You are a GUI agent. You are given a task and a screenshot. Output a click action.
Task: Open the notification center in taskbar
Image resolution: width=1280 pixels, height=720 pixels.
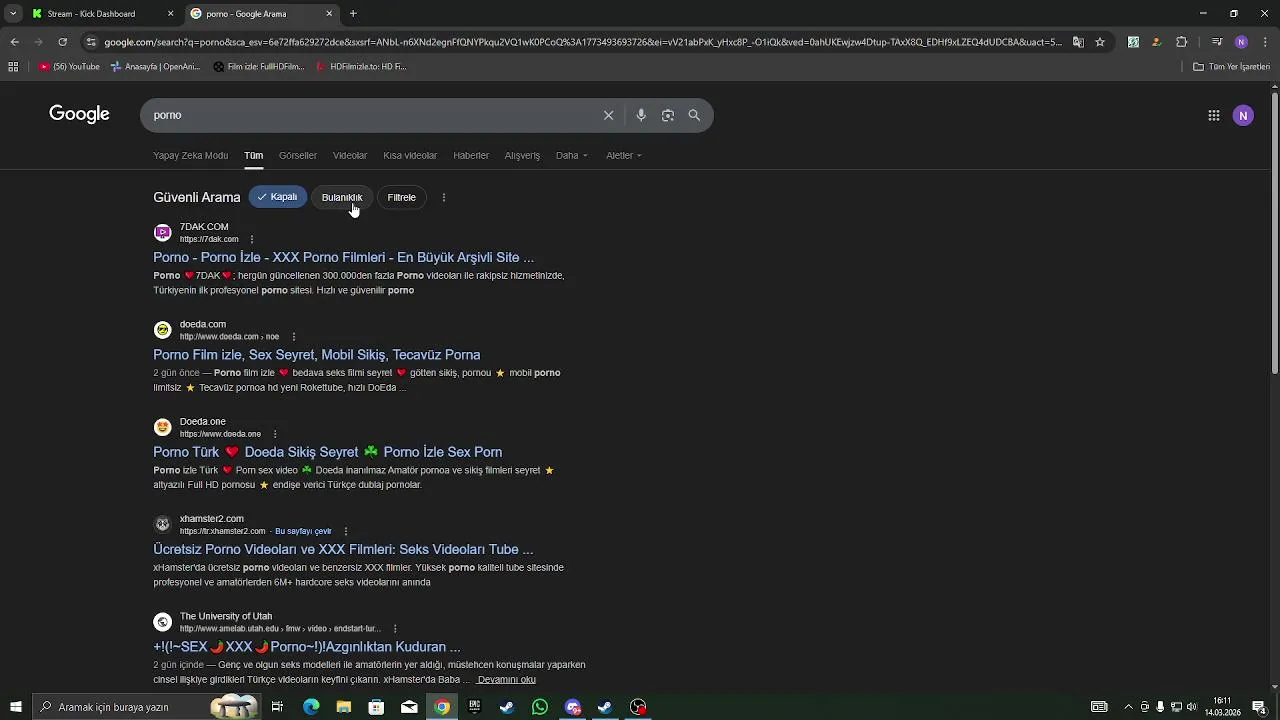click(x=1259, y=707)
